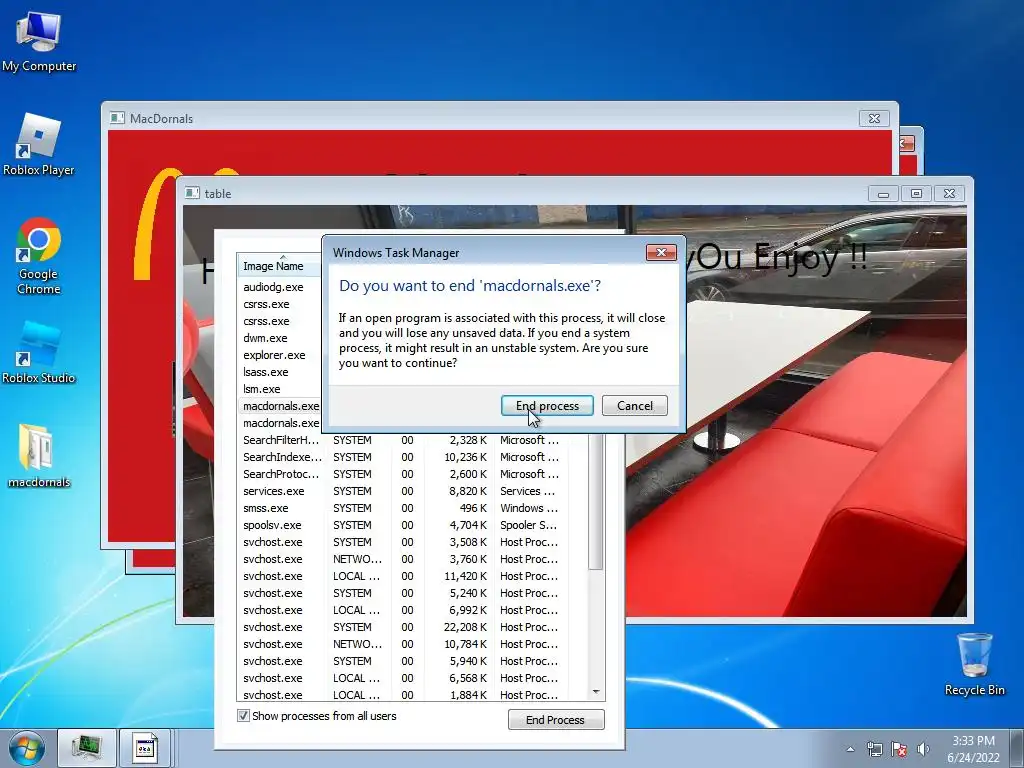Select the dwm.exe process
Viewport: 1024px width, 768px height.
[280, 338]
